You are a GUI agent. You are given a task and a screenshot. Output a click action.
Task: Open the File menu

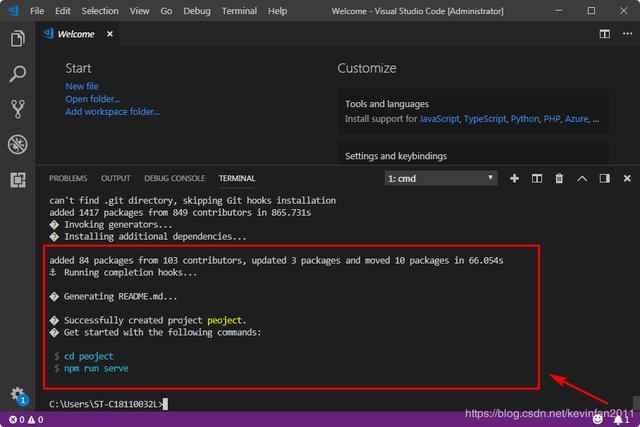[x=37, y=11]
